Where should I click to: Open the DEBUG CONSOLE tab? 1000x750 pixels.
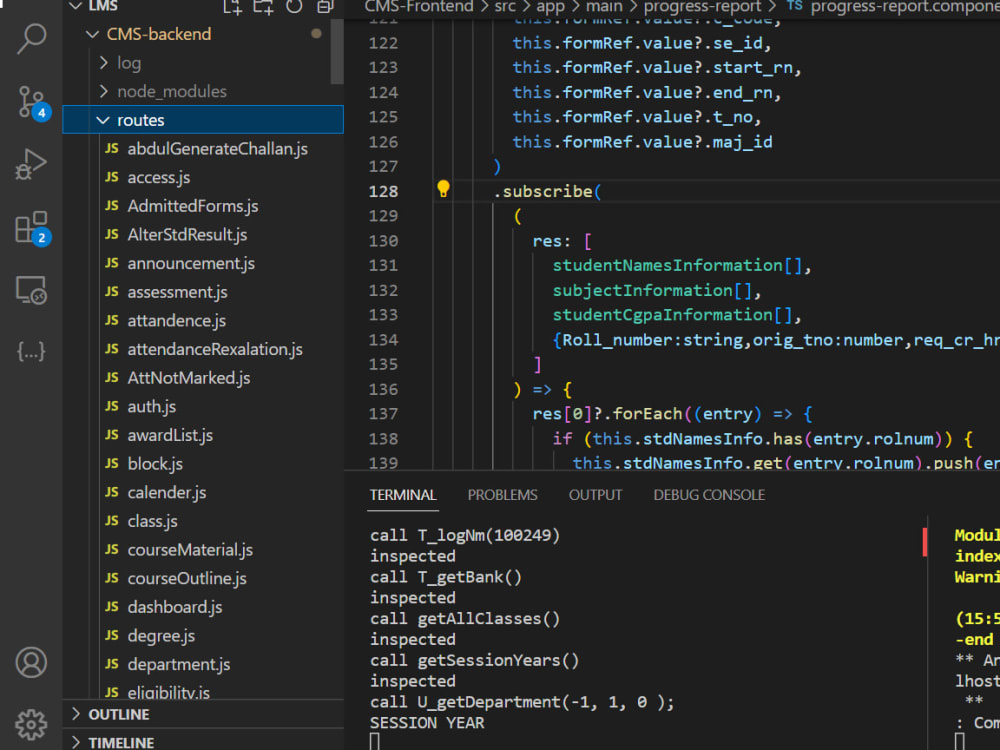(x=708, y=494)
